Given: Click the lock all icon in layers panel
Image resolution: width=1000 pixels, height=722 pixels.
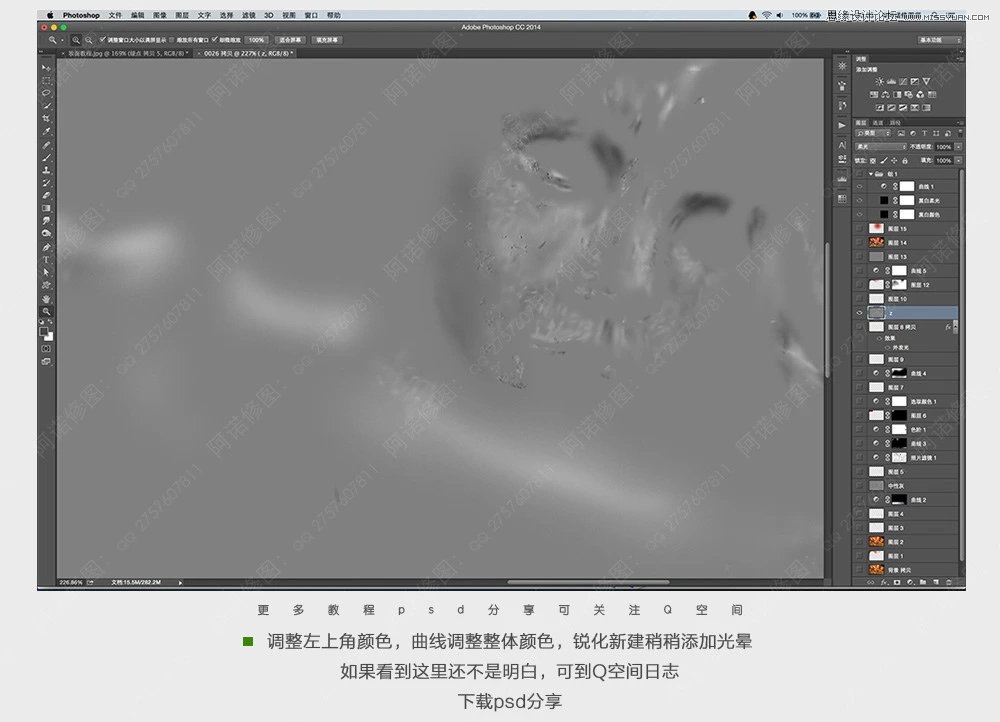Looking at the screenshot, I should [x=904, y=161].
